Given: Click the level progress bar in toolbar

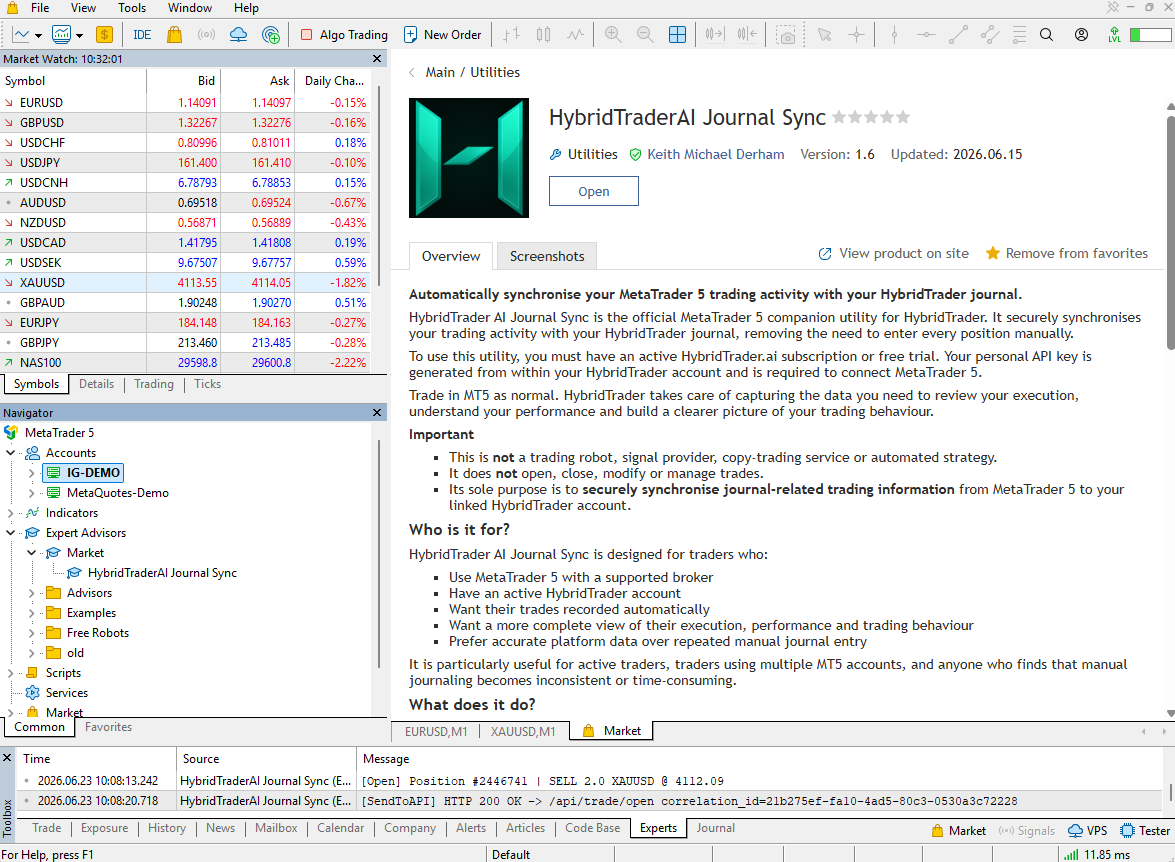Looking at the screenshot, I should 1150,34.
